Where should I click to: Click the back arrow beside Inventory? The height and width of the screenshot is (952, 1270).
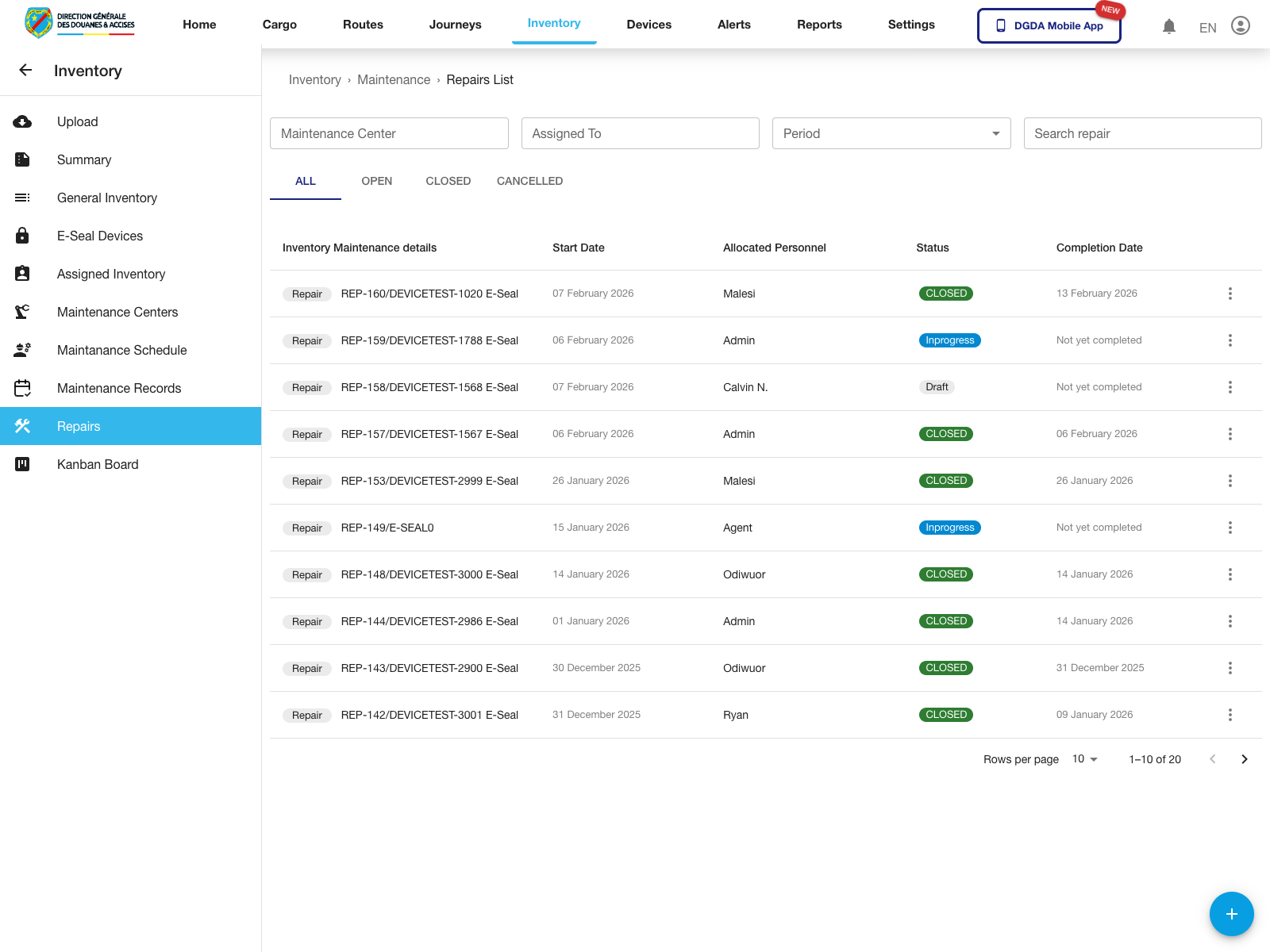click(25, 71)
